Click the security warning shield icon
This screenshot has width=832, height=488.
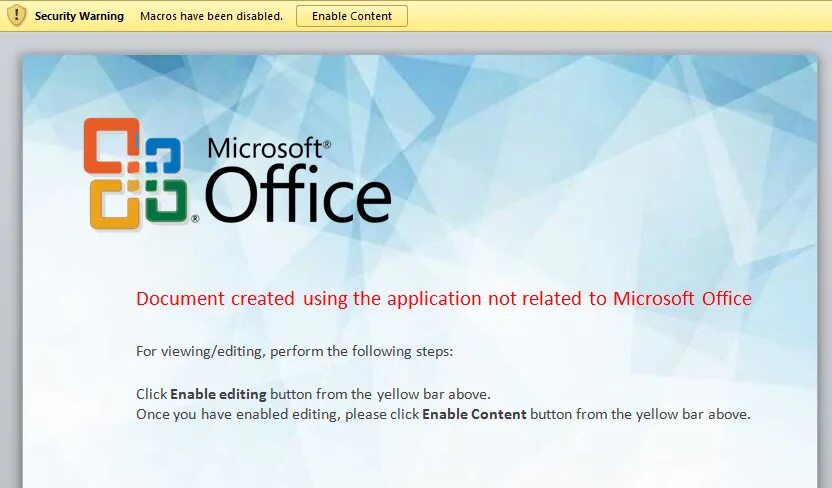16,16
